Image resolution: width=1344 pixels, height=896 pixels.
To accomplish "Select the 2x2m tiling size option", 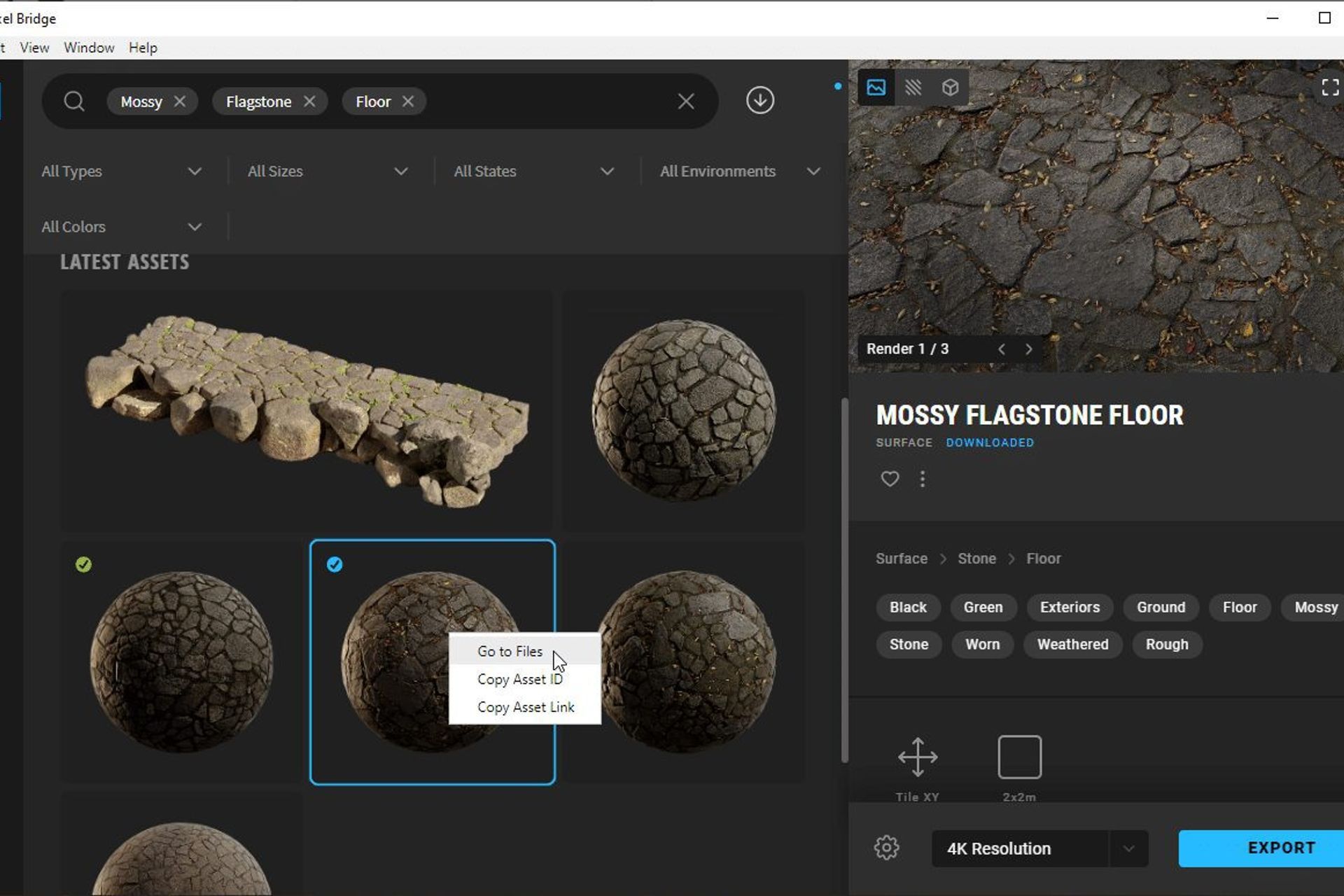I will click(x=1020, y=757).
